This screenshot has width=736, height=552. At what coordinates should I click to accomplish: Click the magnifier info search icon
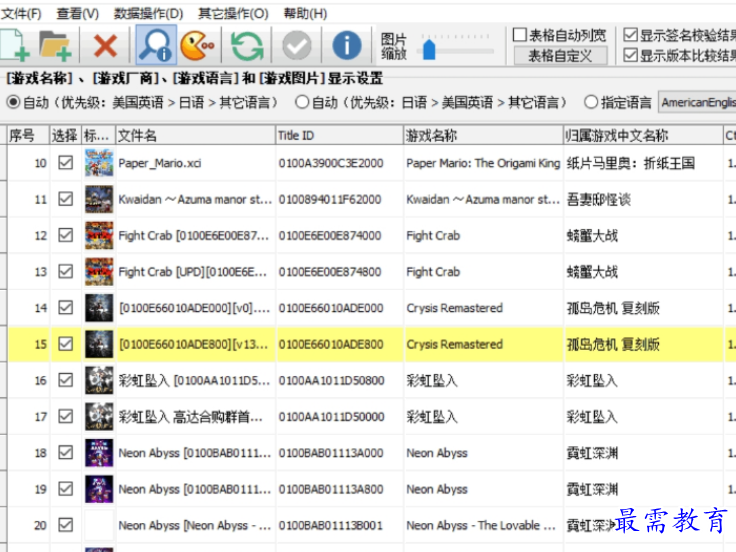[x=156, y=45]
